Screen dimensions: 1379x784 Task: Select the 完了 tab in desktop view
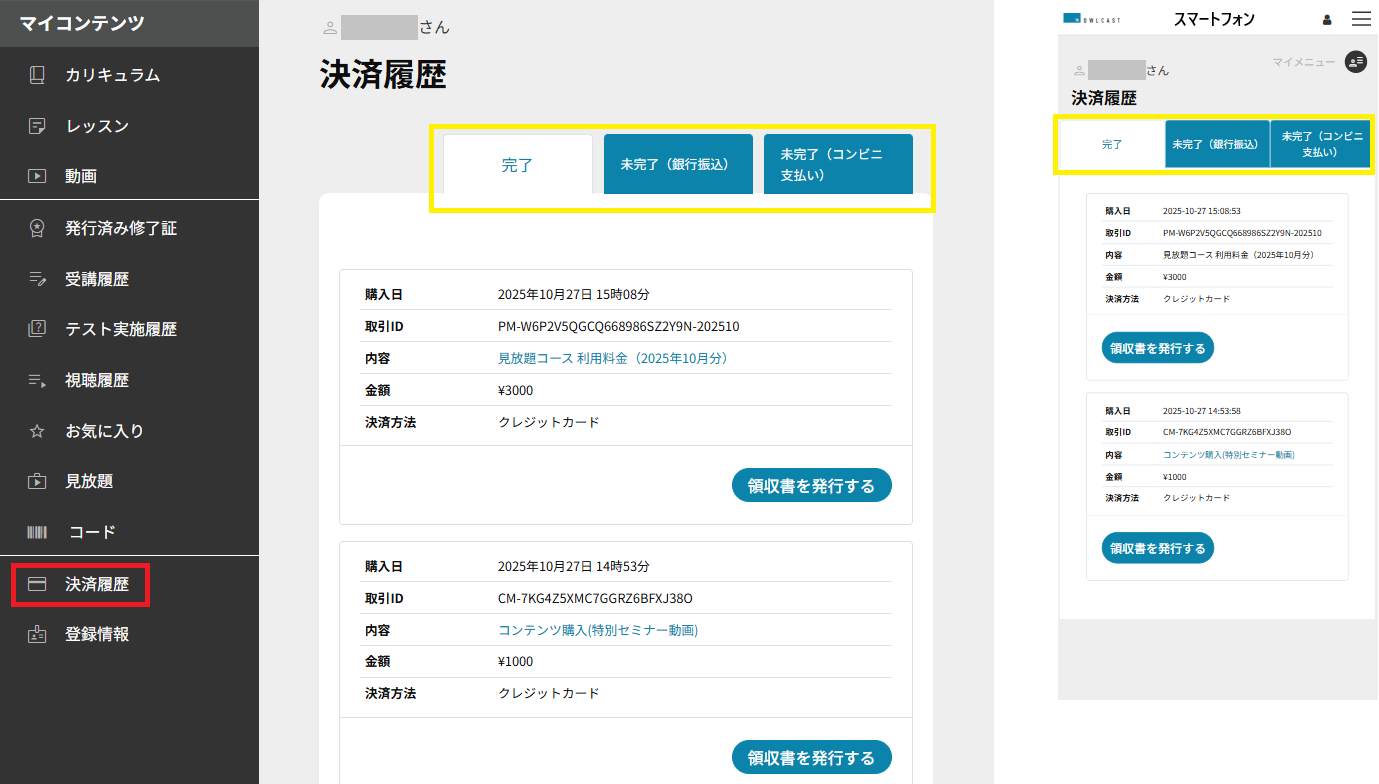point(517,165)
